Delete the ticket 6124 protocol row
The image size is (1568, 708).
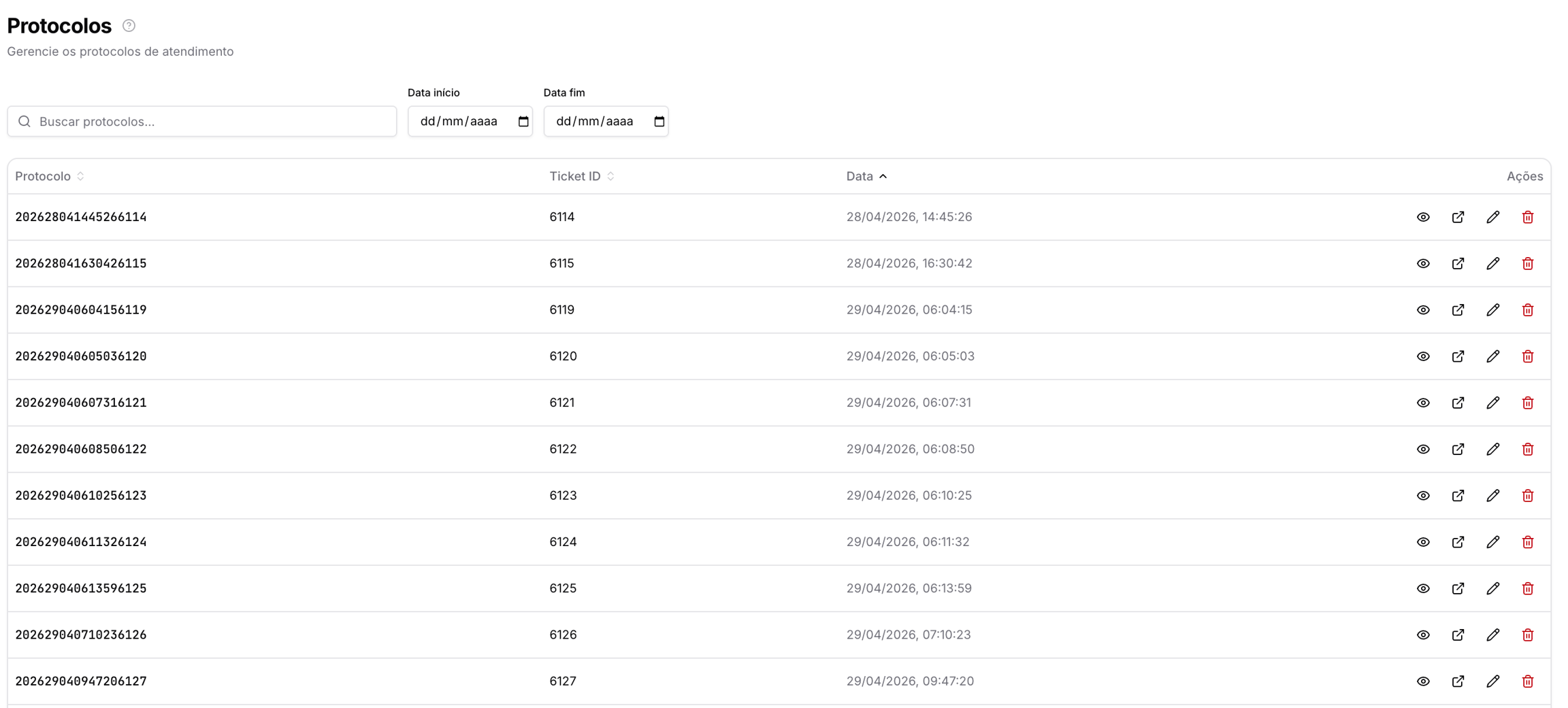pyautogui.click(x=1528, y=542)
